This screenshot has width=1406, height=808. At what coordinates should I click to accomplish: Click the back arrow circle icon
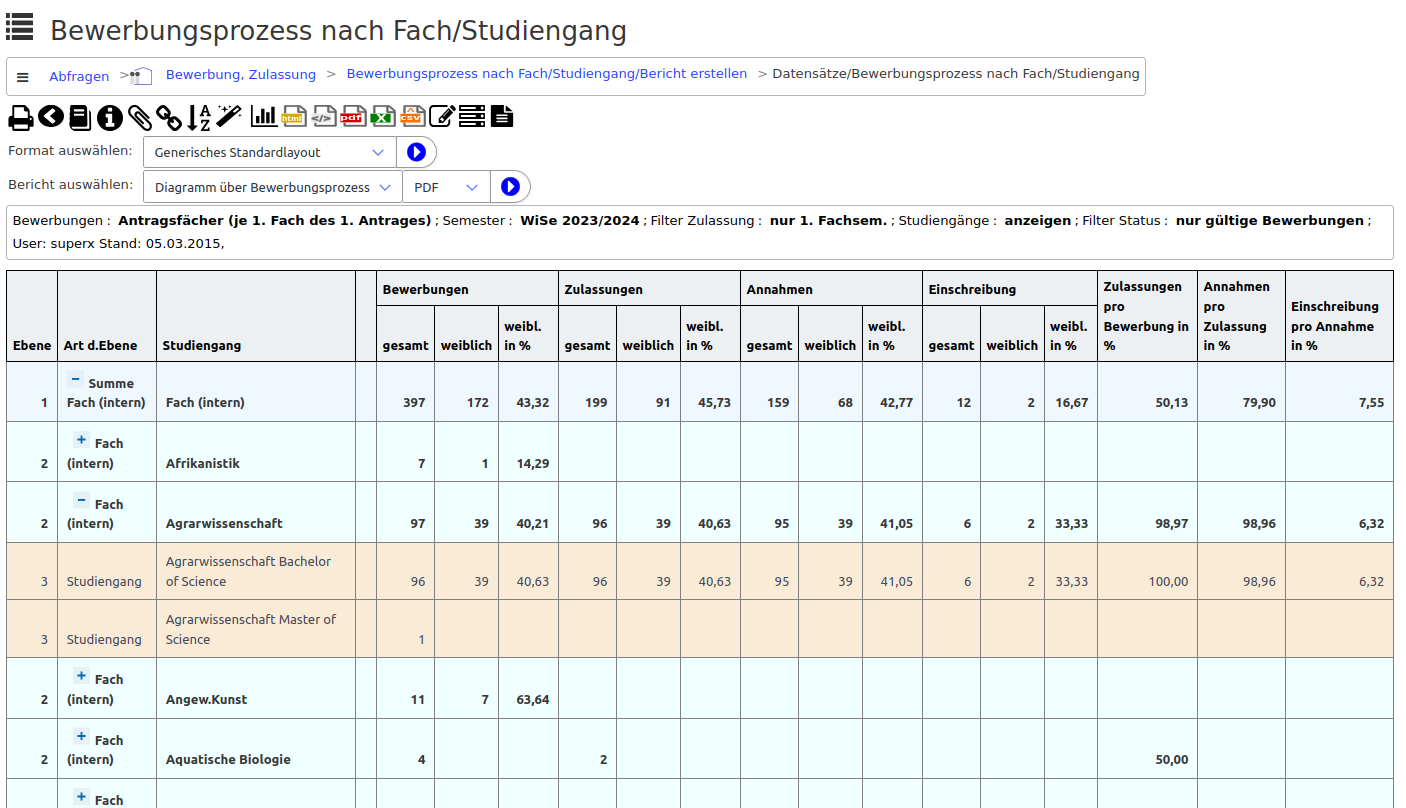pyautogui.click(x=51, y=117)
